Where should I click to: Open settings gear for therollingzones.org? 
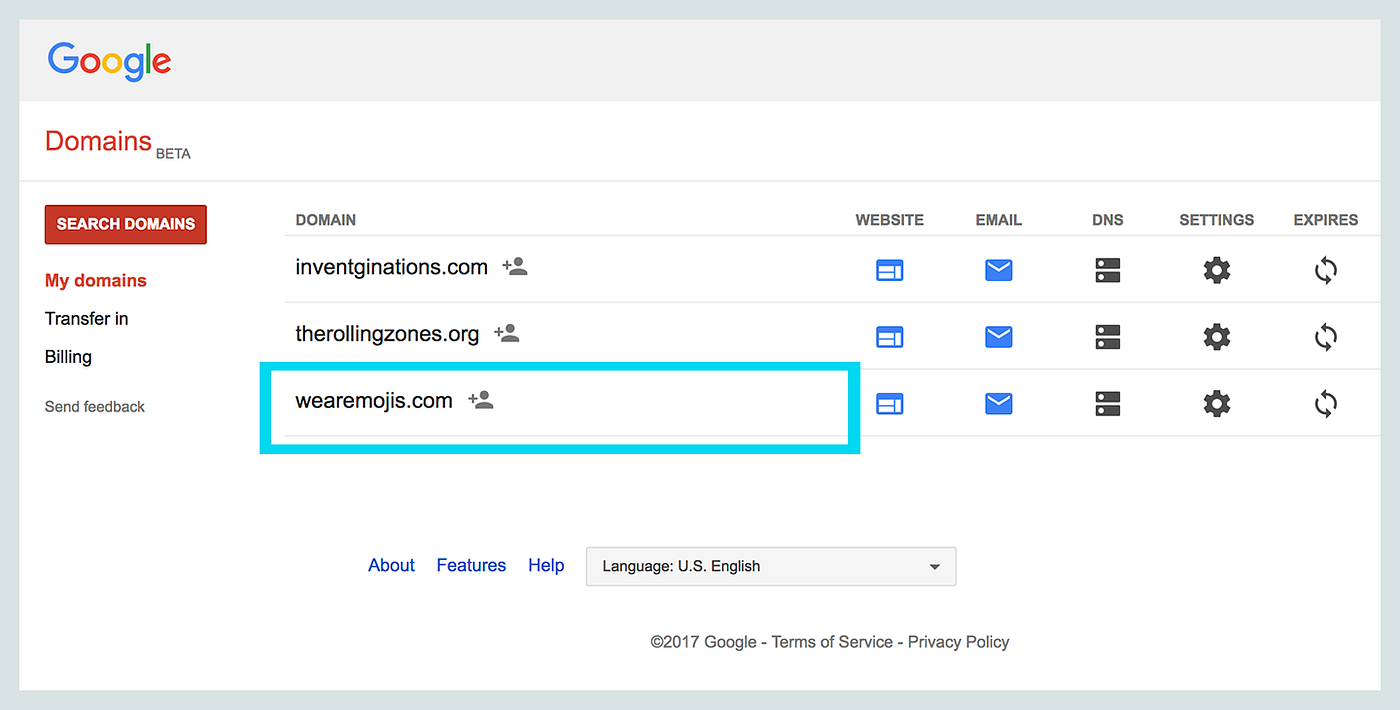[x=1216, y=337]
